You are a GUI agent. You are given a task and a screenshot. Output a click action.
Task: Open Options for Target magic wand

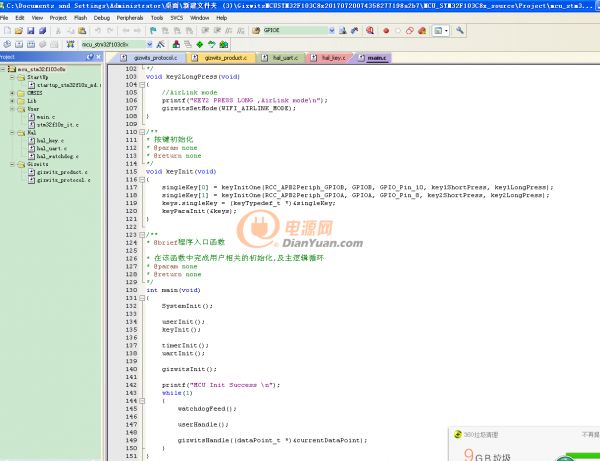pos(161,44)
